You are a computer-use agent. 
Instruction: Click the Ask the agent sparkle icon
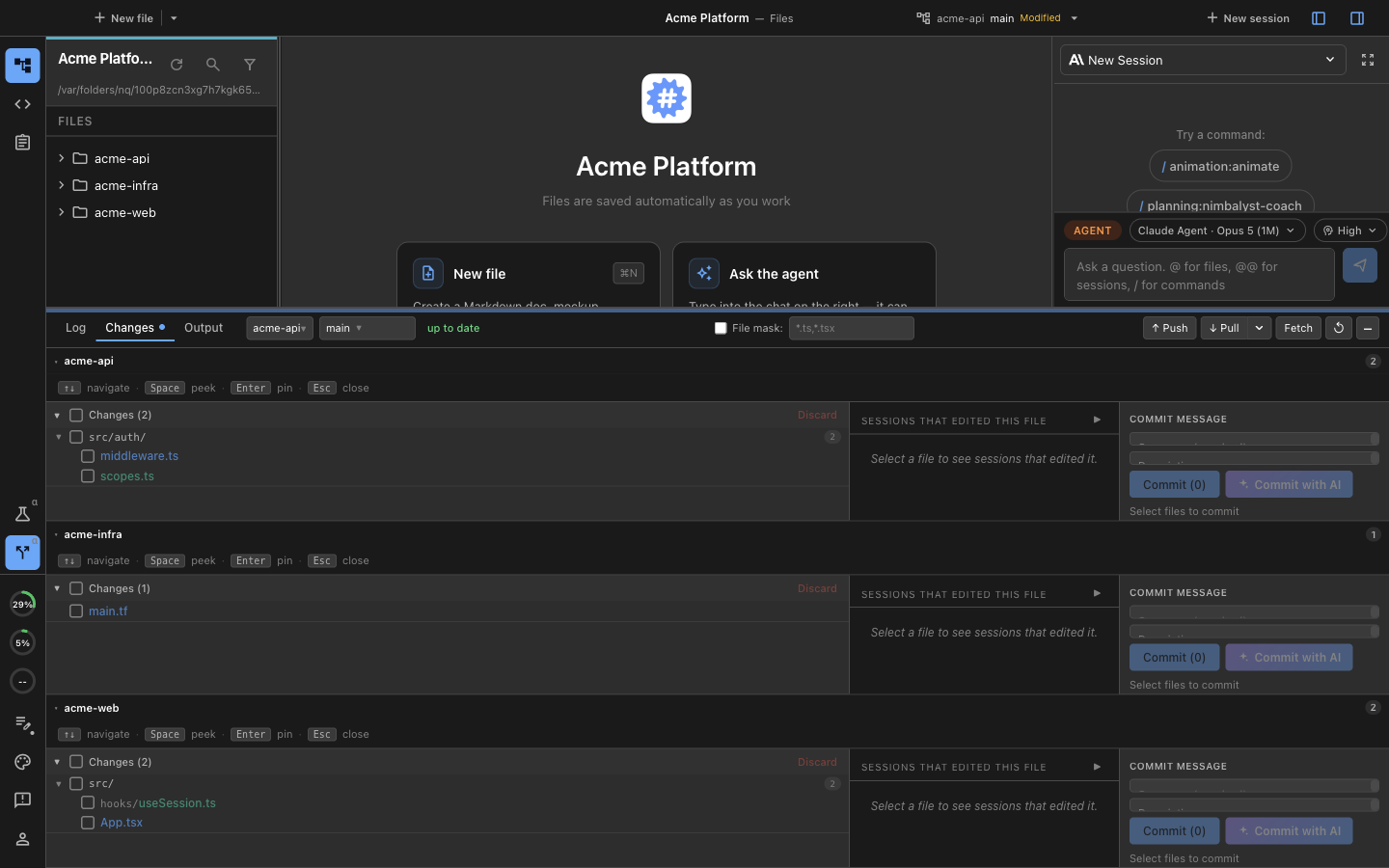(704, 274)
